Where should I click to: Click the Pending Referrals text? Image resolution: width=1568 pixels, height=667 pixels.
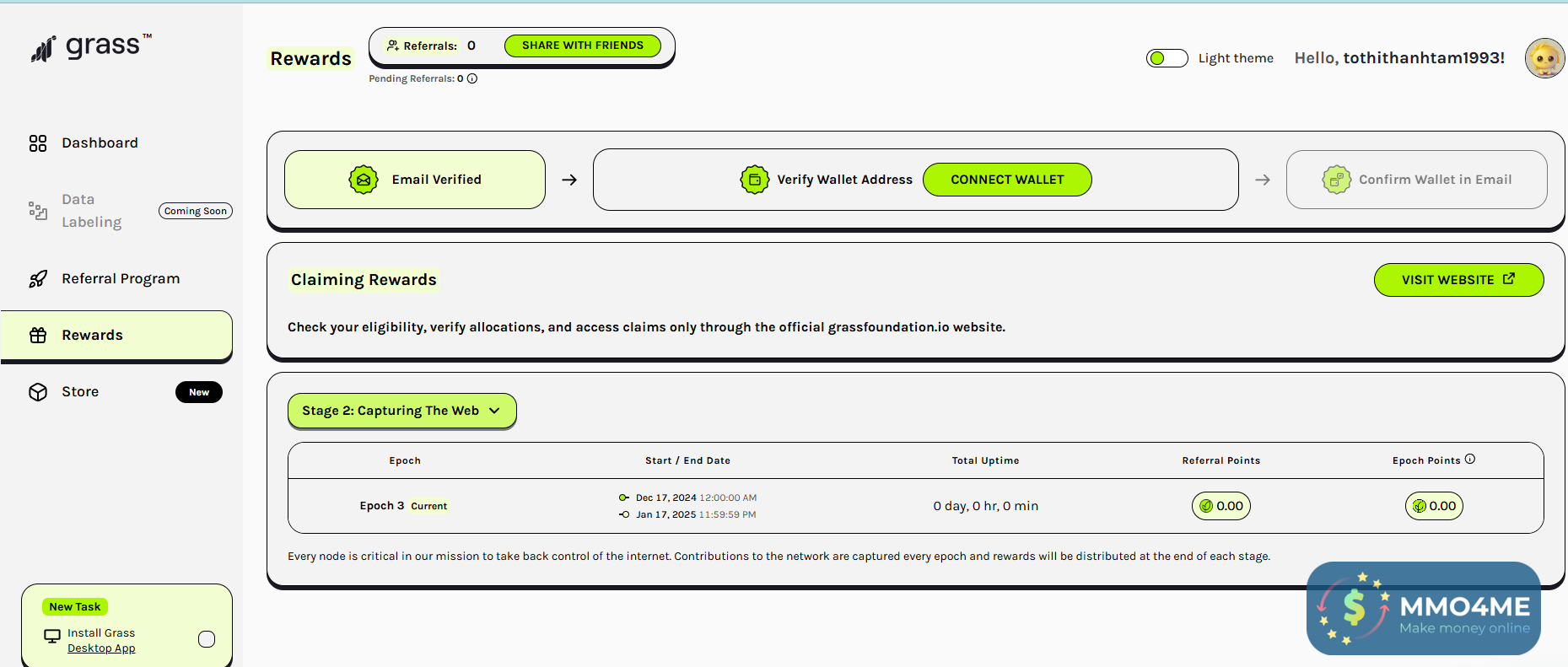pyautogui.click(x=416, y=78)
